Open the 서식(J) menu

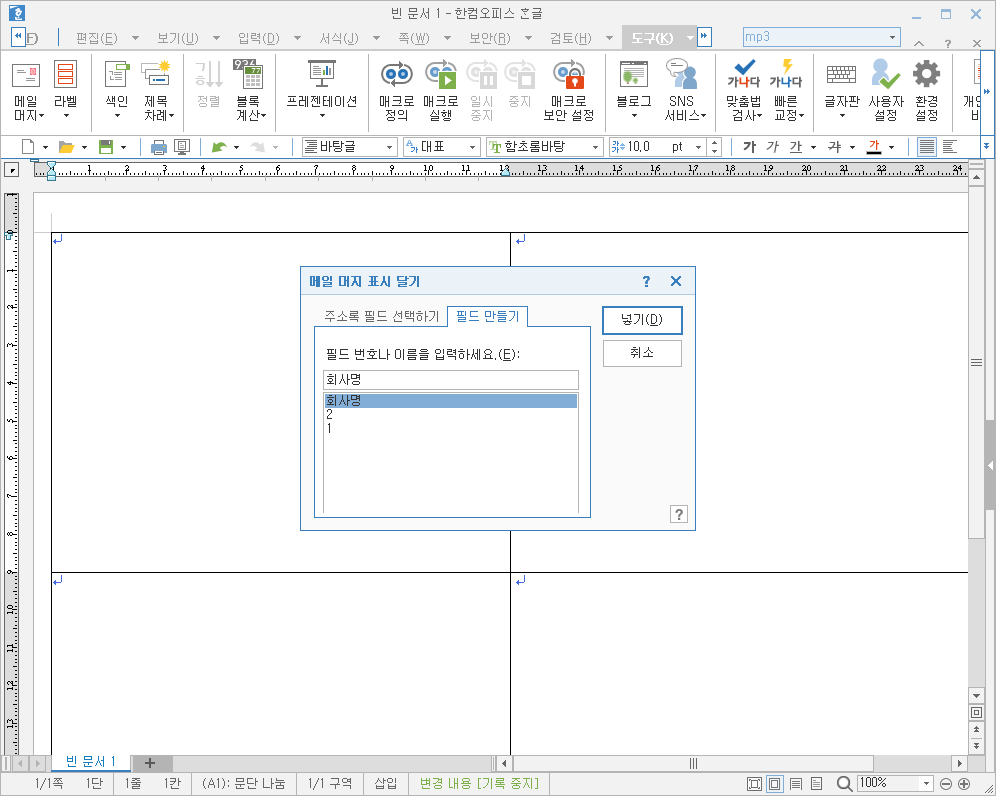(339, 39)
